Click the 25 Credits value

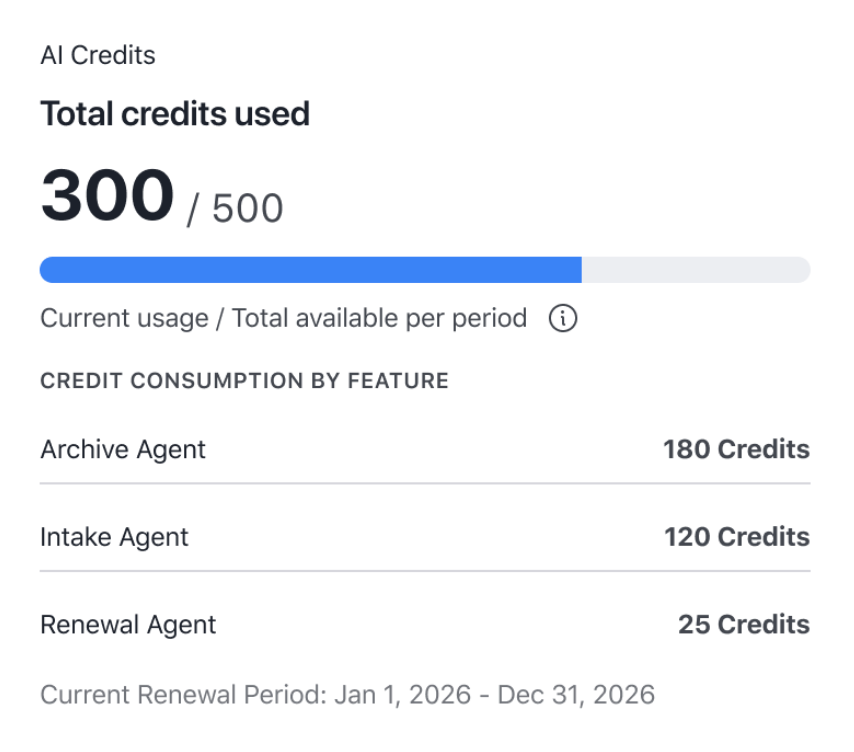pos(744,625)
